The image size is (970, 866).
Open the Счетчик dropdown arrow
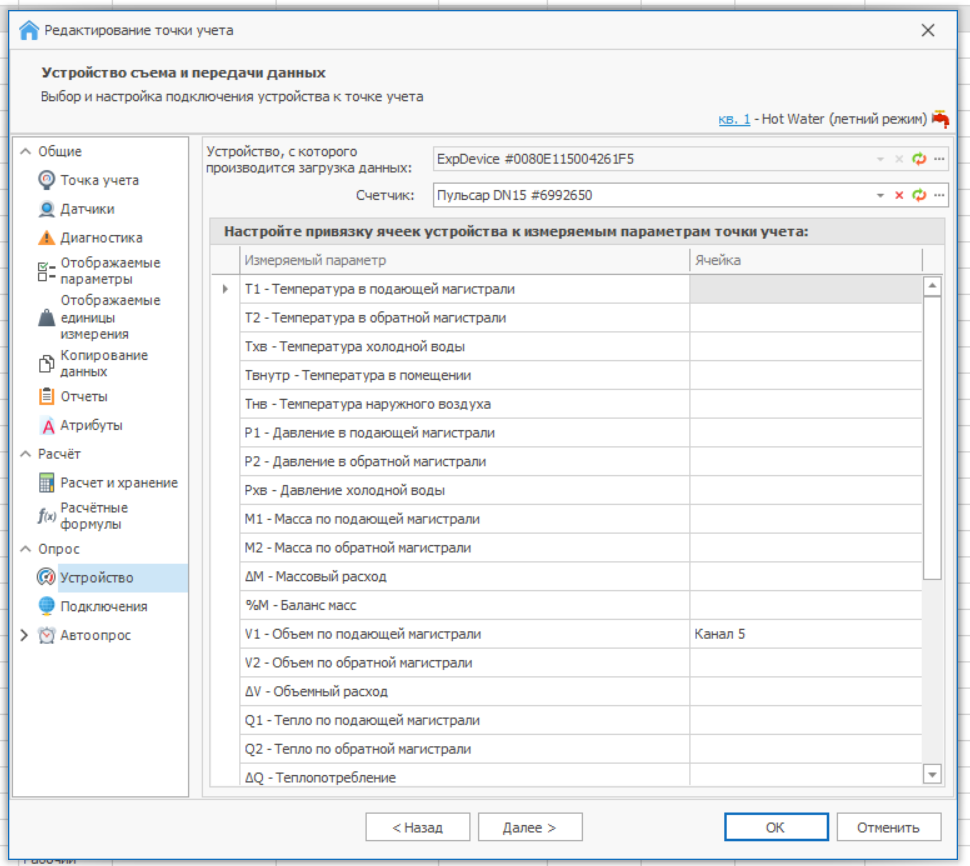pyautogui.click(x=880, y=195)
